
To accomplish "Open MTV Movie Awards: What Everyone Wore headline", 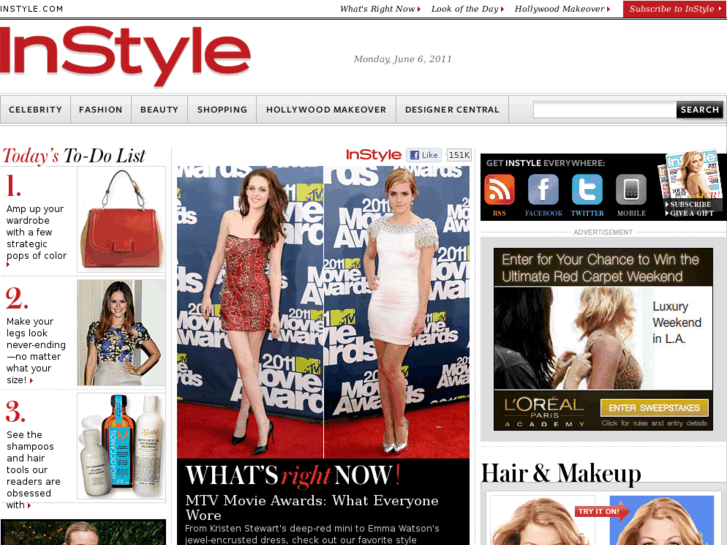I will click(x=312, y=507).
